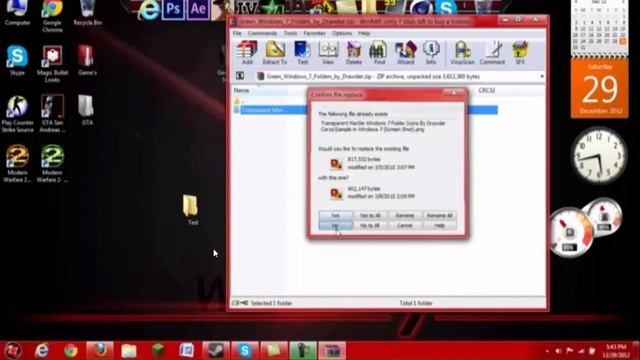Click the Minecraft block taskbar icon
Screen dimensions: 640x360
(158, 351)
